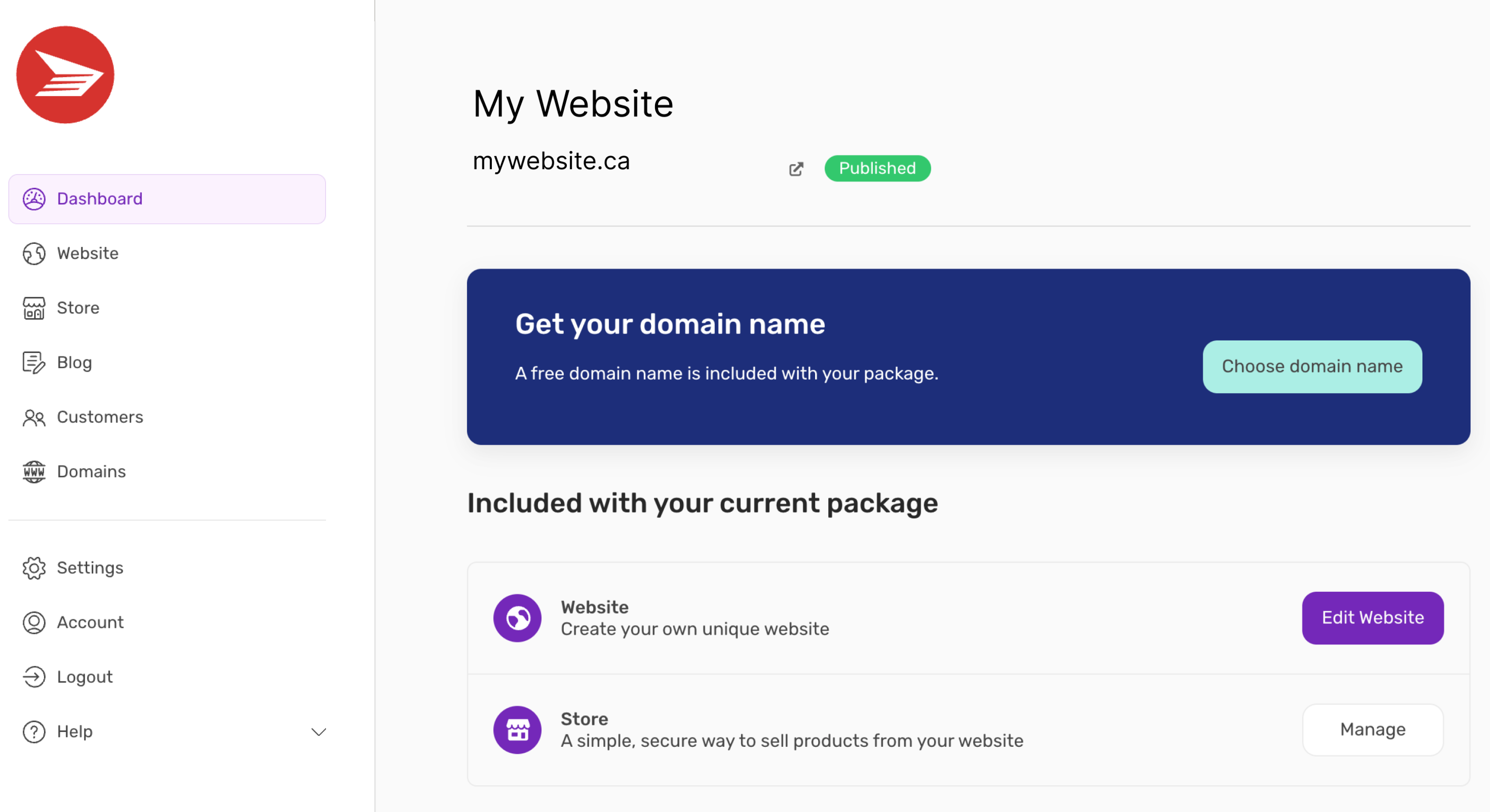The height and width of the screenshot is (812, 1490).
Task: Expand the Help menu chevron
Action: point(319,732)
